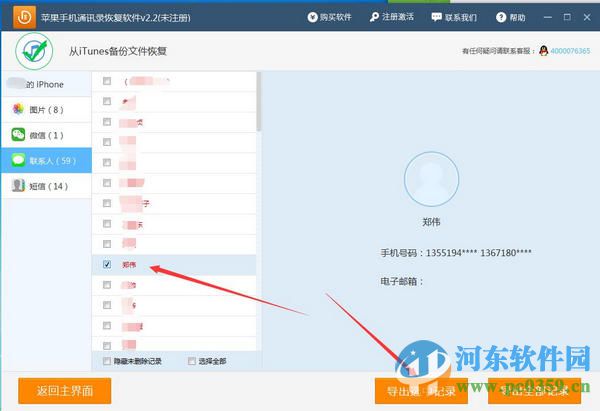Click the 手机号码 phone number line

coord(456,253)
